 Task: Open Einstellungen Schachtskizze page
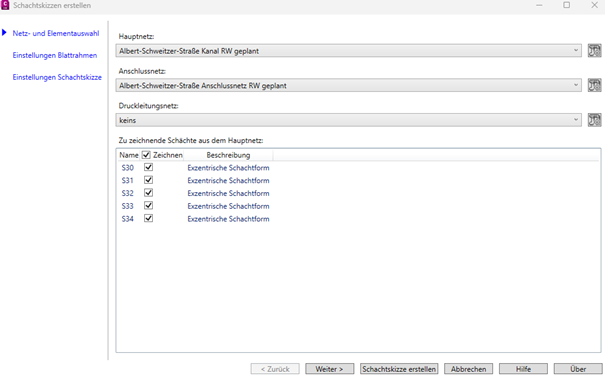pos(57,77)
